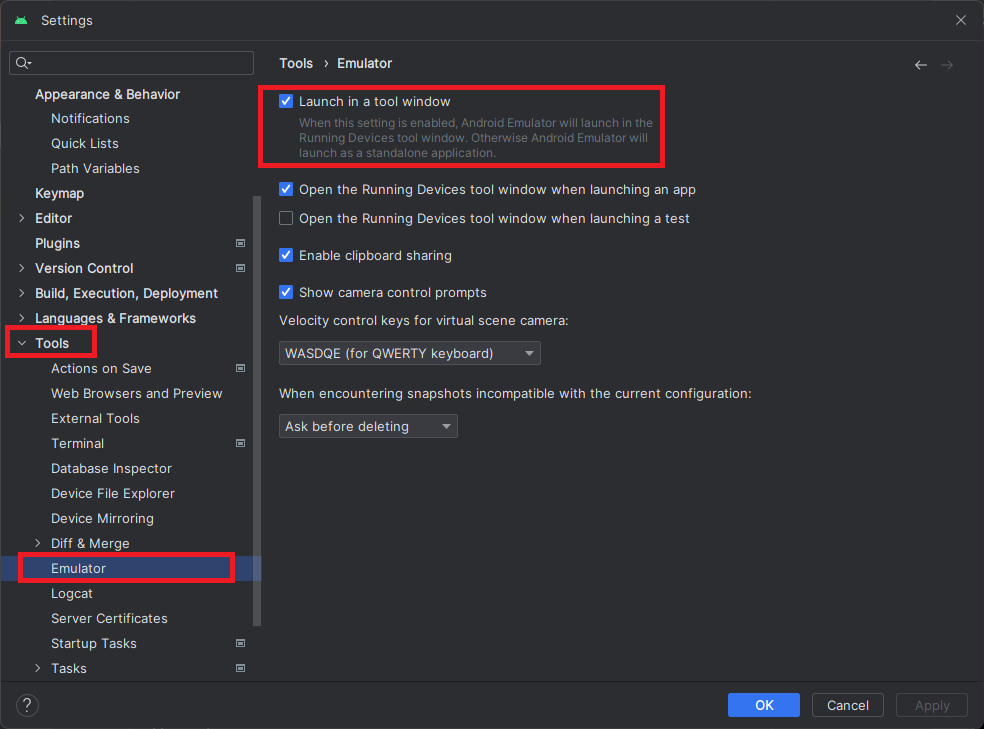Open the Ask before deleting dropdown
This screenshot has width=984, height=729.
point(368,426)
